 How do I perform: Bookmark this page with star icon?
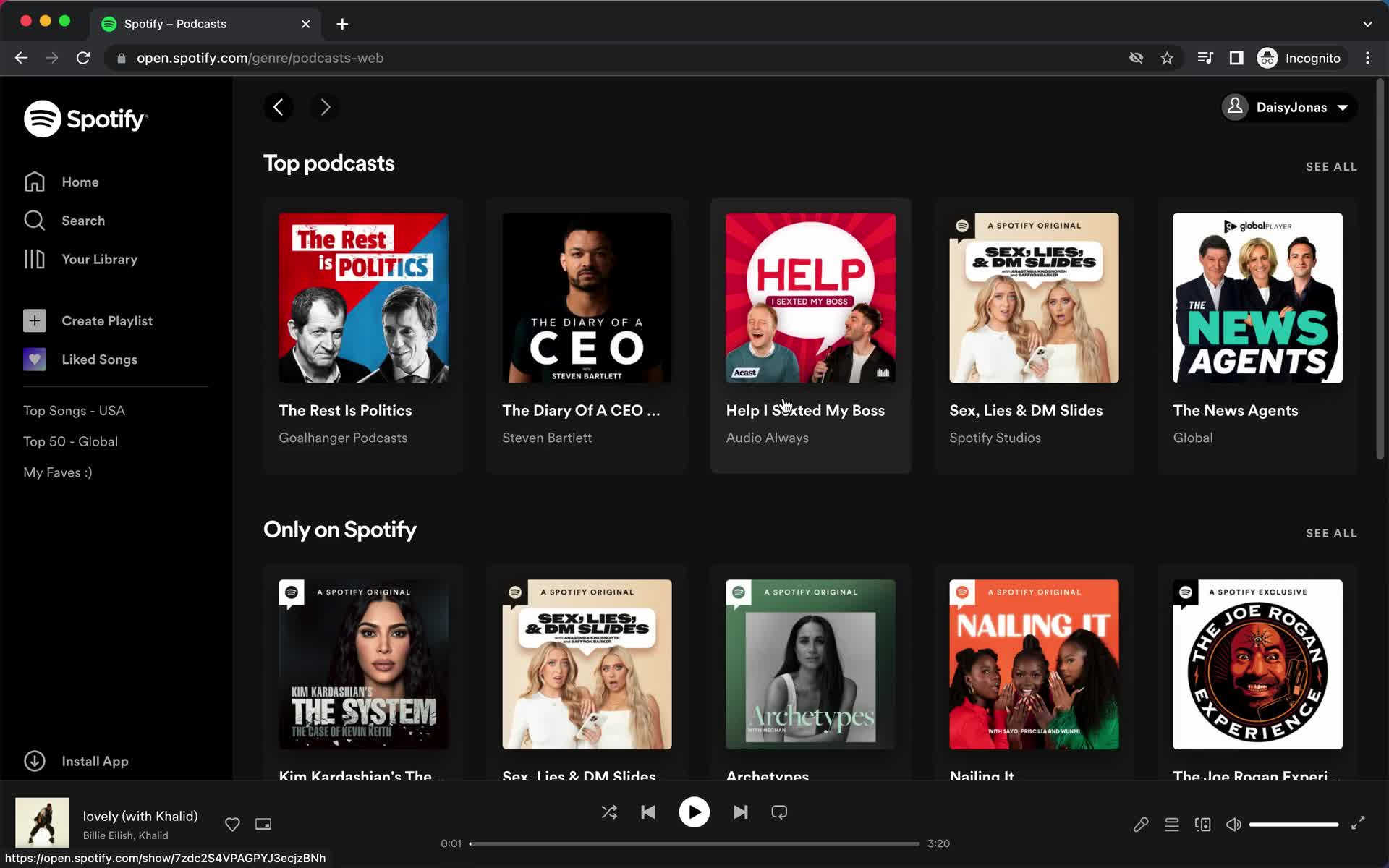1167,58
